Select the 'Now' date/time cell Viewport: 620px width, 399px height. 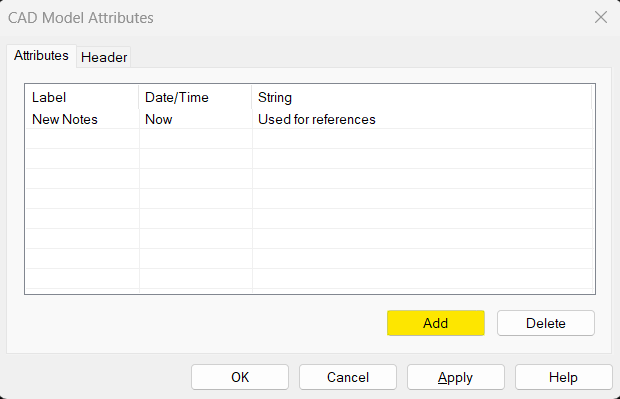click(x=195, y=119)
